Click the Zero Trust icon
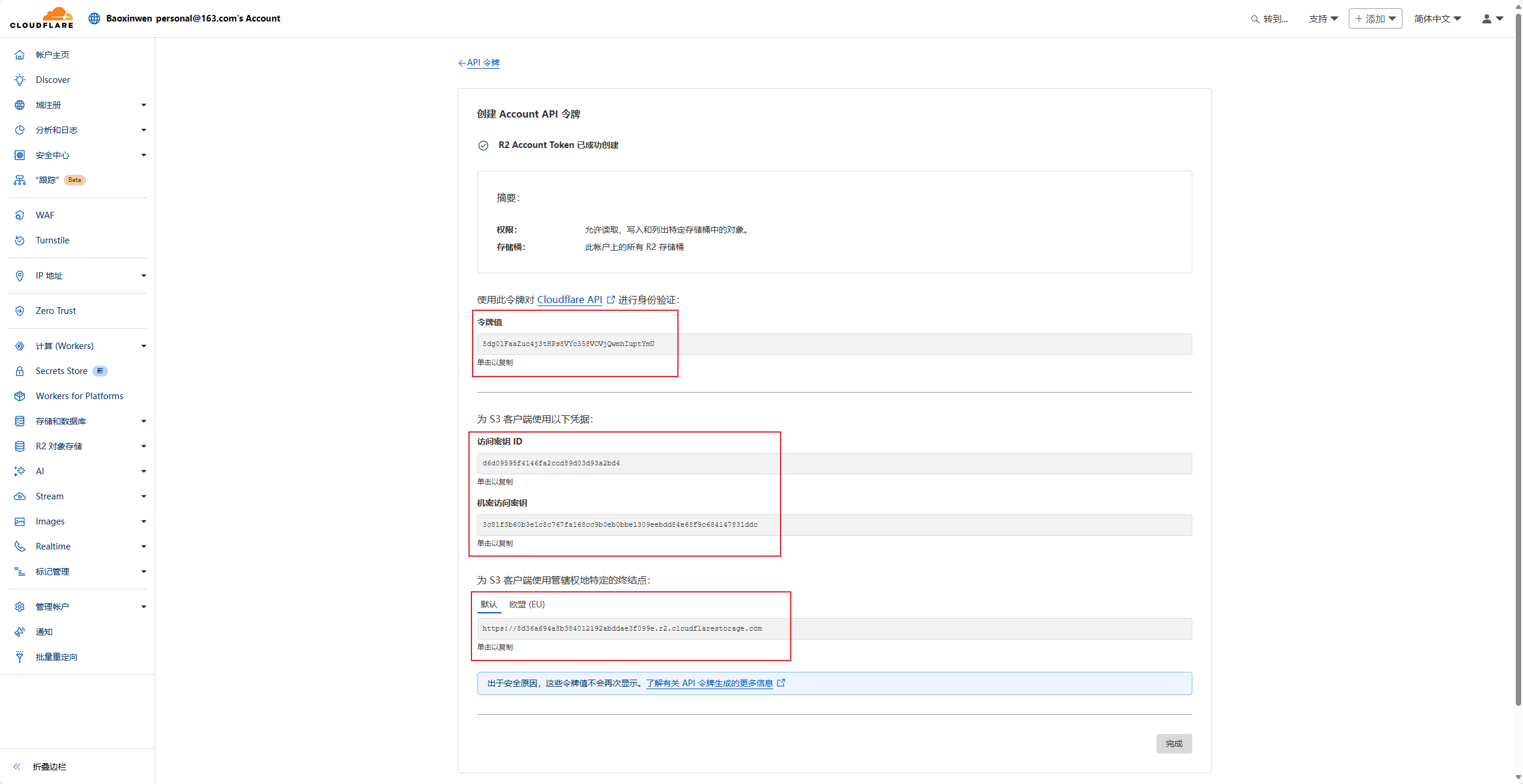The width and height of the screenshot is (1523, 784). click(x=20, y=311)
